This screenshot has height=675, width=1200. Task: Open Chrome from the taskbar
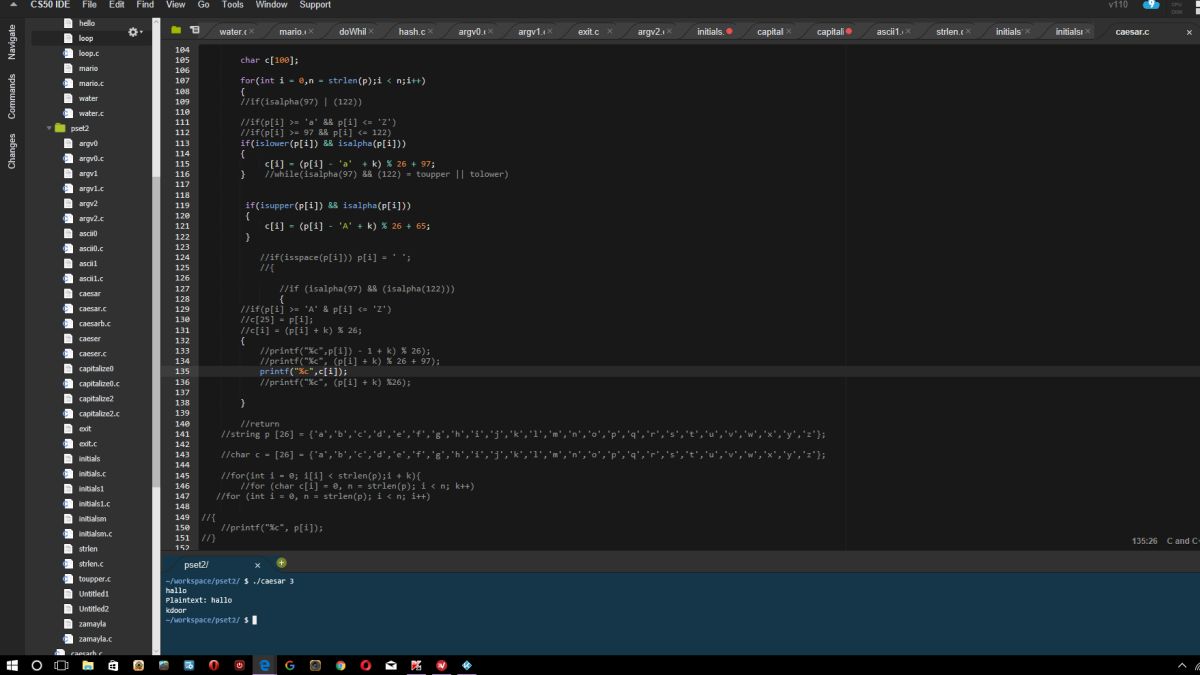[x=340, y=665]
